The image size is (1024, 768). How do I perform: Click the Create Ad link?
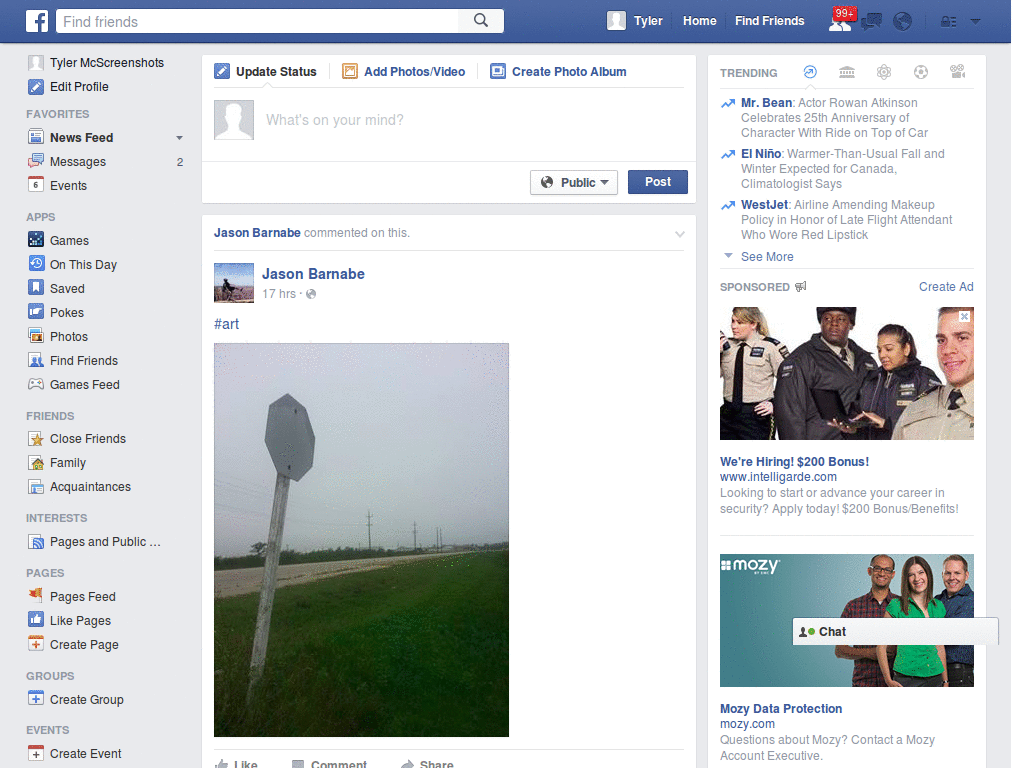coord(946,287)
